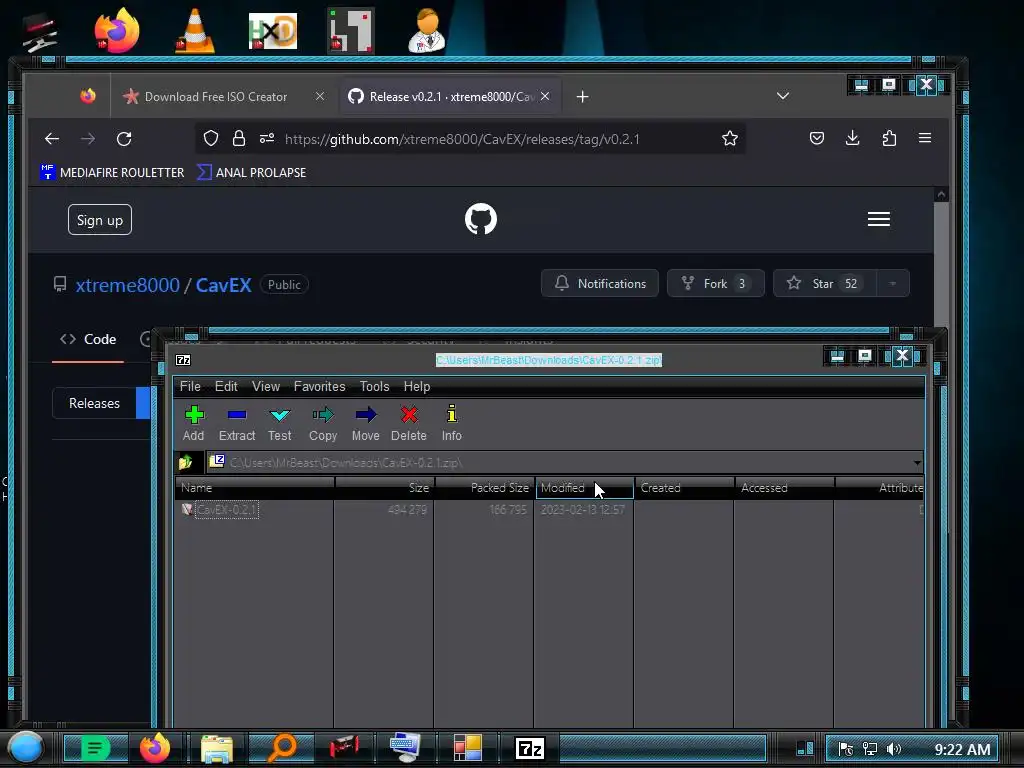Click the GitHub Sign up button
Screen dimensions: 1024x768
[x=100, y=220]
